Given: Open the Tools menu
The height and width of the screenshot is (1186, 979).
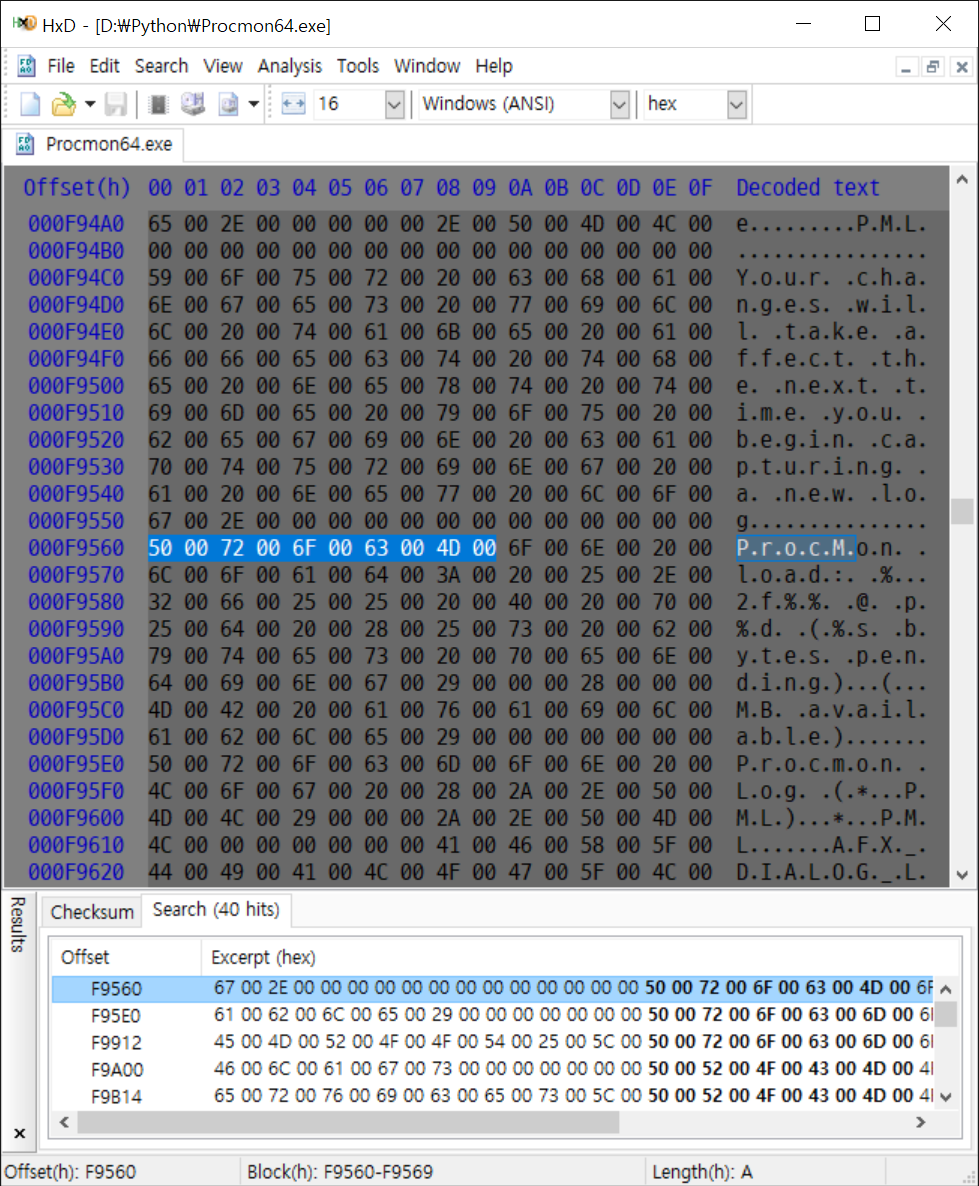Looking at the screenshot, I should point(357,66).
